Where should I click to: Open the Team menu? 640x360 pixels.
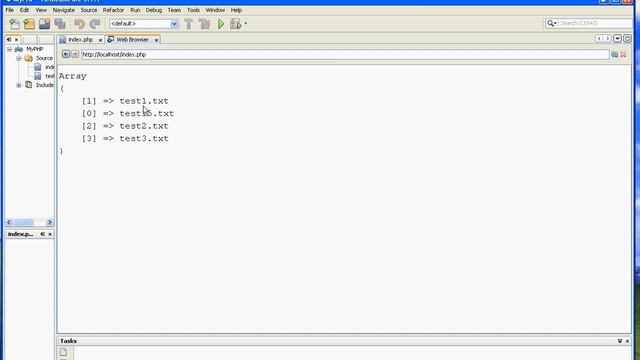(x=174, y=10)
